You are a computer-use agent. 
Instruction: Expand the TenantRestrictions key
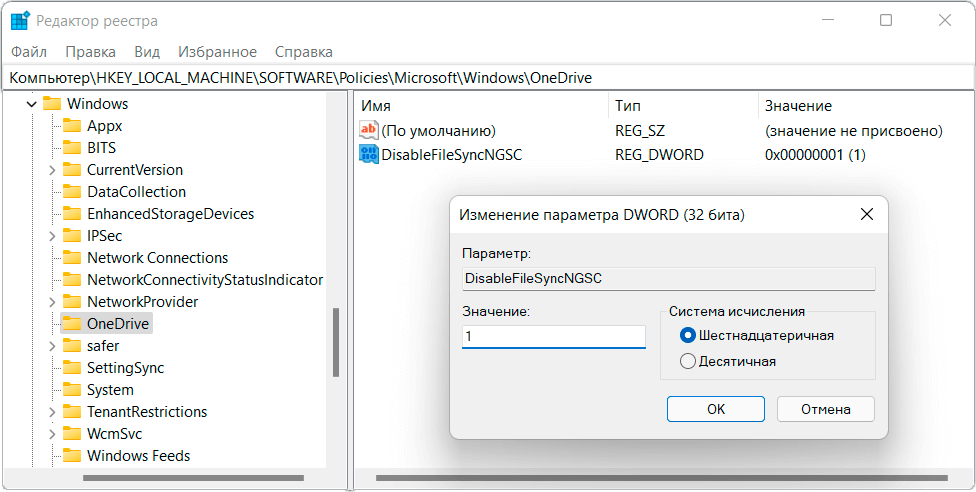(x=52, y=412)
